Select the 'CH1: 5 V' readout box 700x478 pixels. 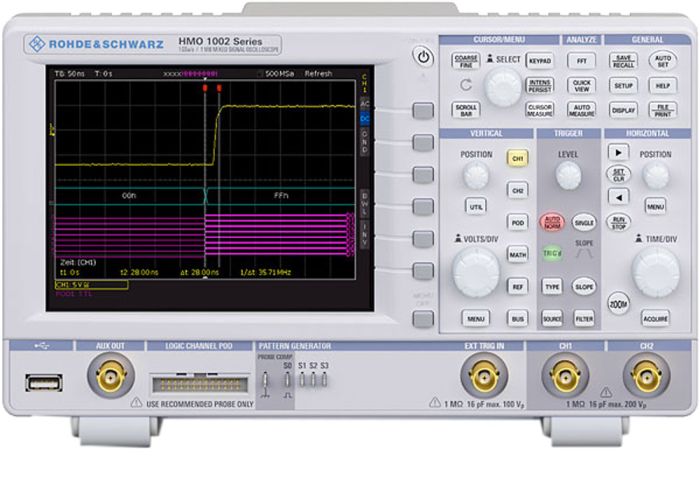[x=92, y=285]
